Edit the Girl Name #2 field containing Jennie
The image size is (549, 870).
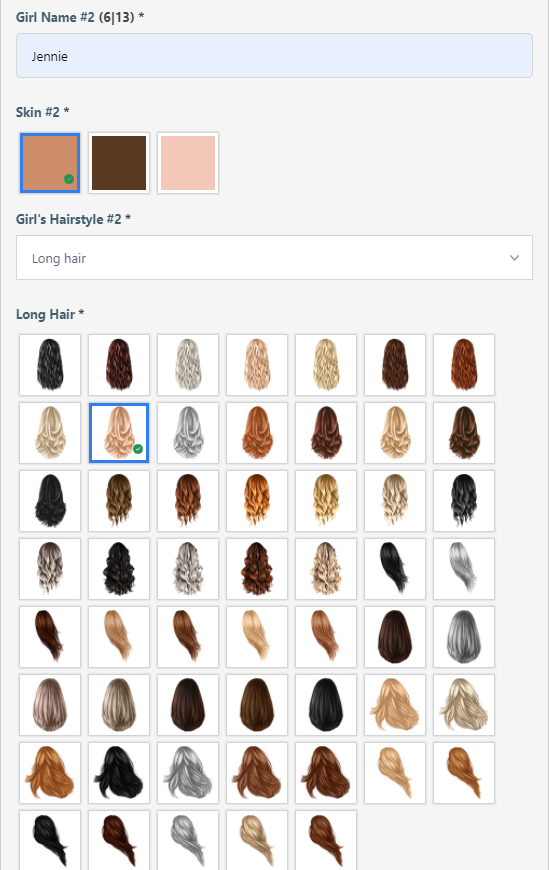[x=274, y=55]
